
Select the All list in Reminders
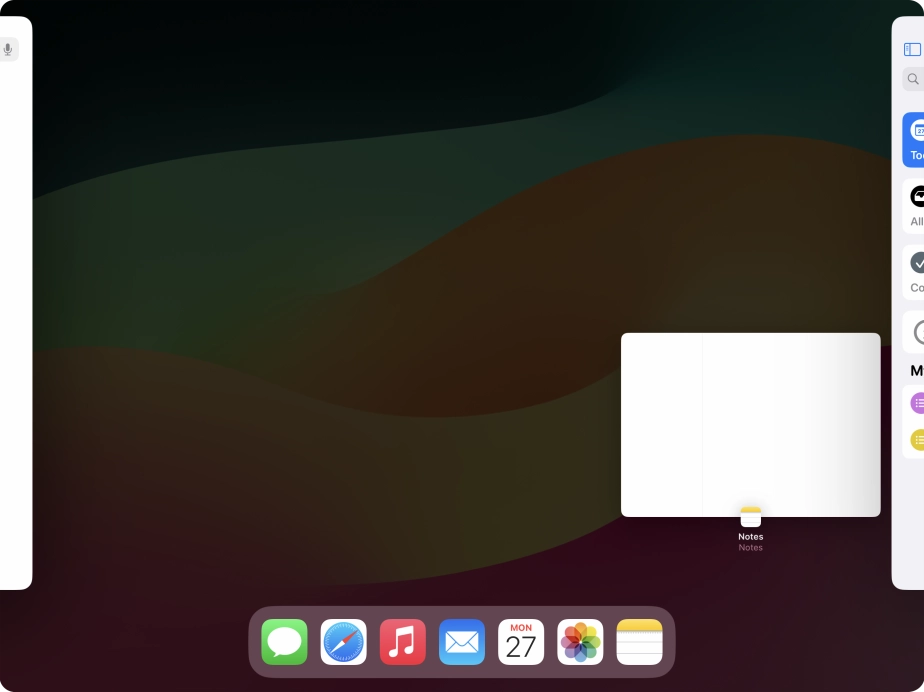tap(913, 206)
